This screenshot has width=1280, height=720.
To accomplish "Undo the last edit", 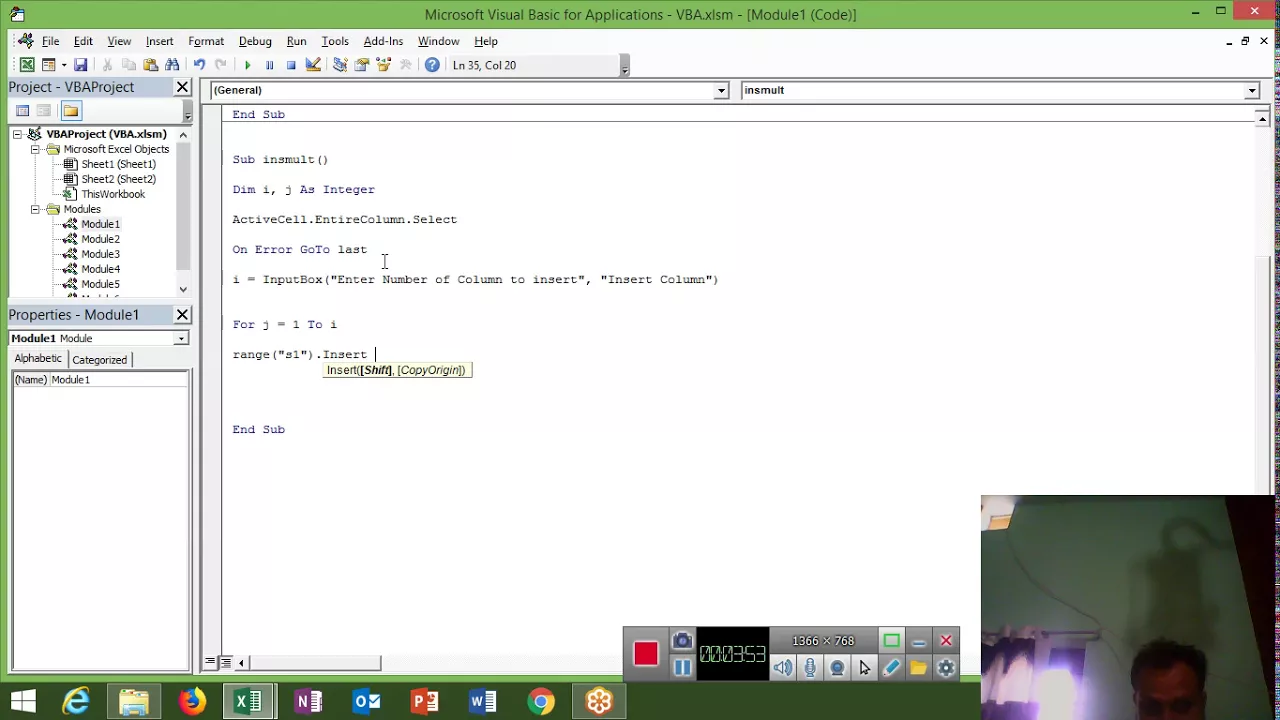I will 199,65.
